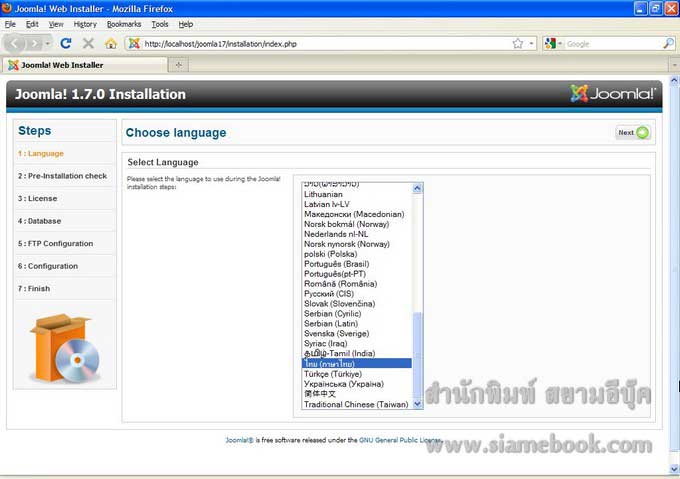Viewport: 680px width, 479px height.
Task: Select Norsk nynorsk (Norway) language
Action: [x=357, y=244]
